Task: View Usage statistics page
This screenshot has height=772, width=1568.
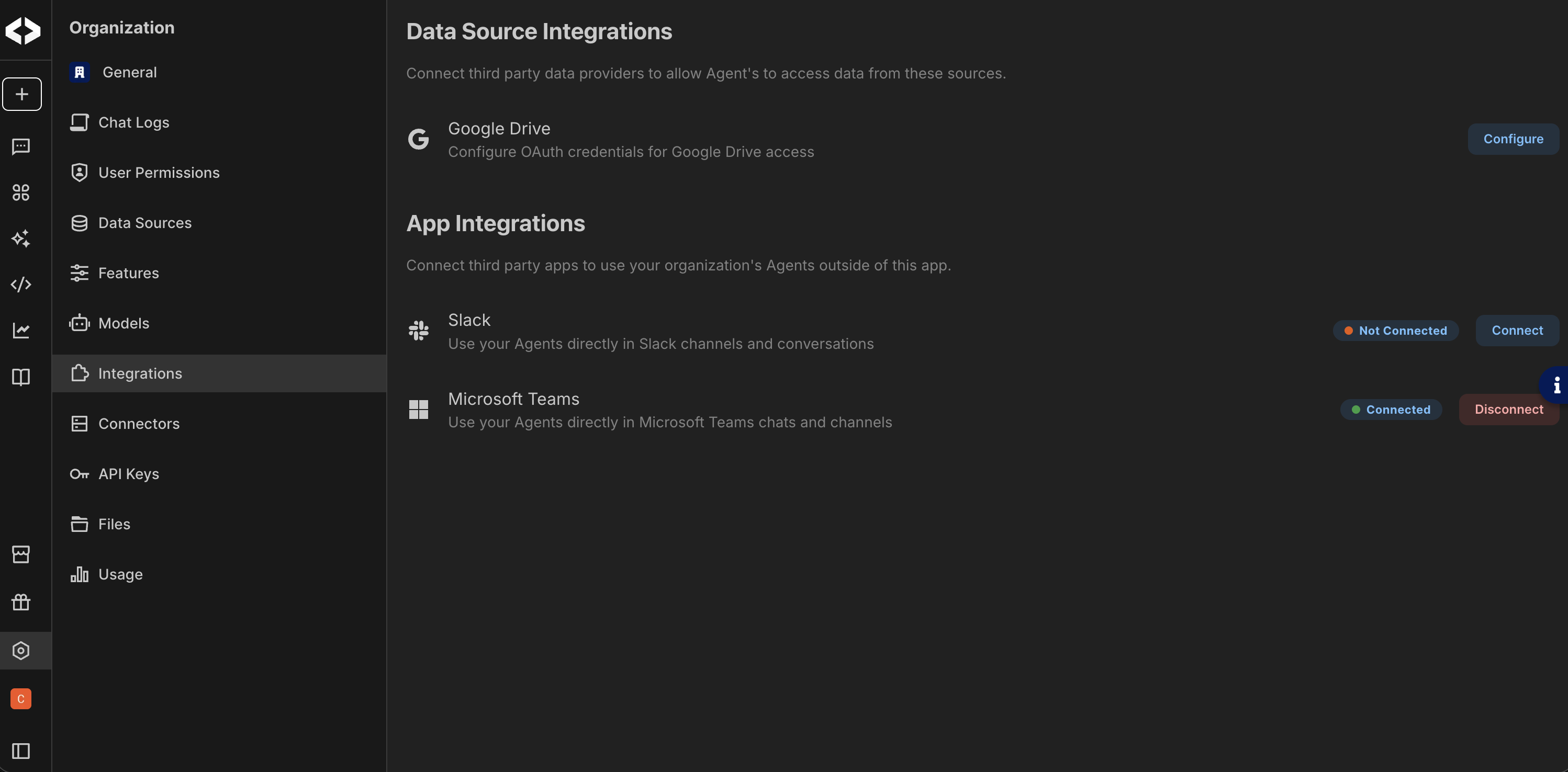Action: 219,574
